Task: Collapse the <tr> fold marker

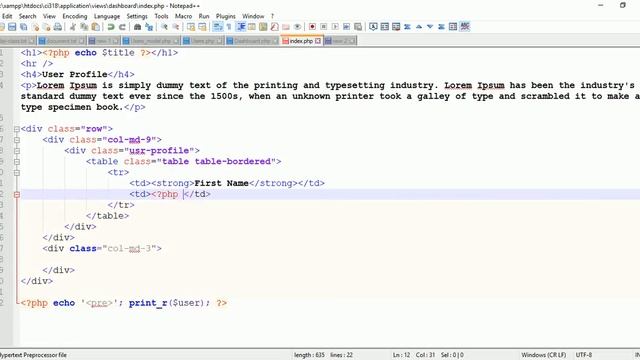Action: [x=17, y=173]
